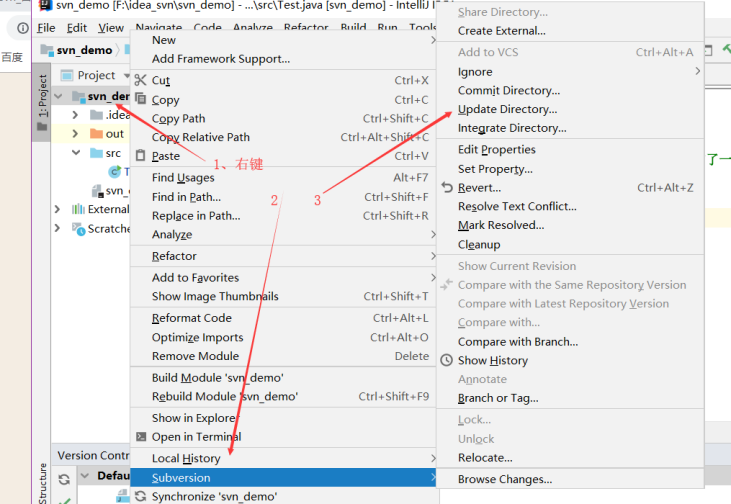731x504 pixels.
Task: Expand the .idea folder
Action: [x=75, y=115]
